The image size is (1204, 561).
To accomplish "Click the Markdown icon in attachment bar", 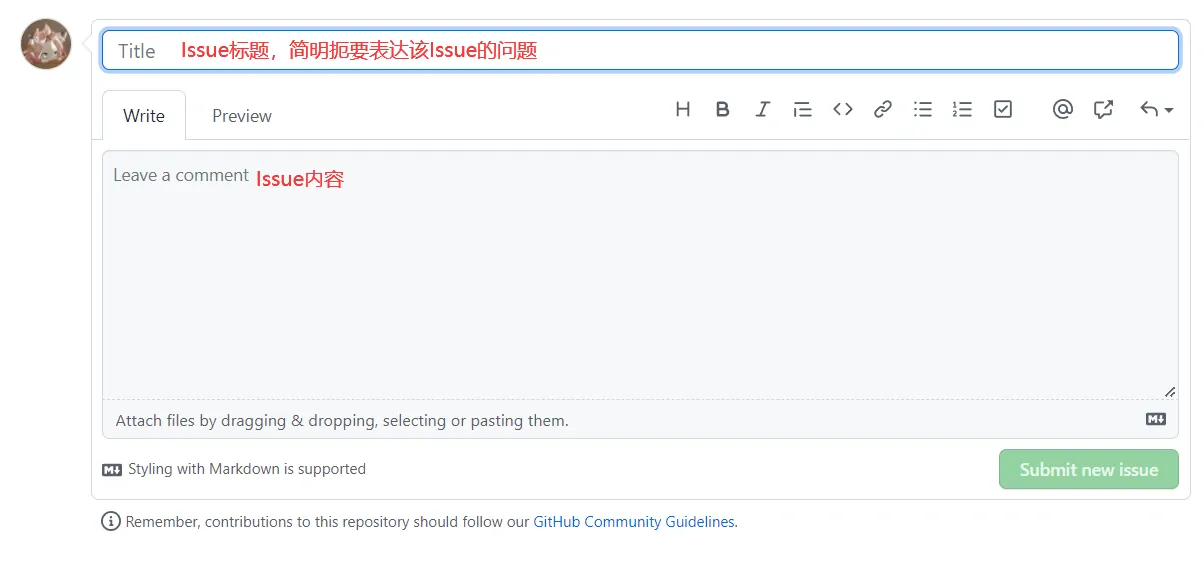I will (x=1156, y=419).
